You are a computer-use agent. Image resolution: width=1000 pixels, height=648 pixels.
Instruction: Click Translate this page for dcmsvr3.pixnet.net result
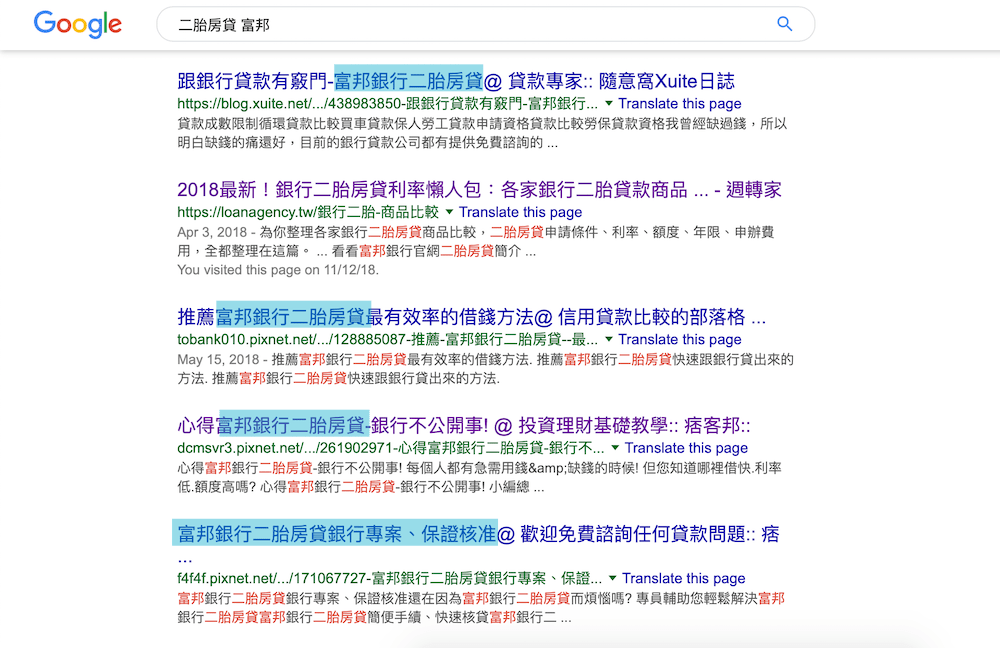686,448
